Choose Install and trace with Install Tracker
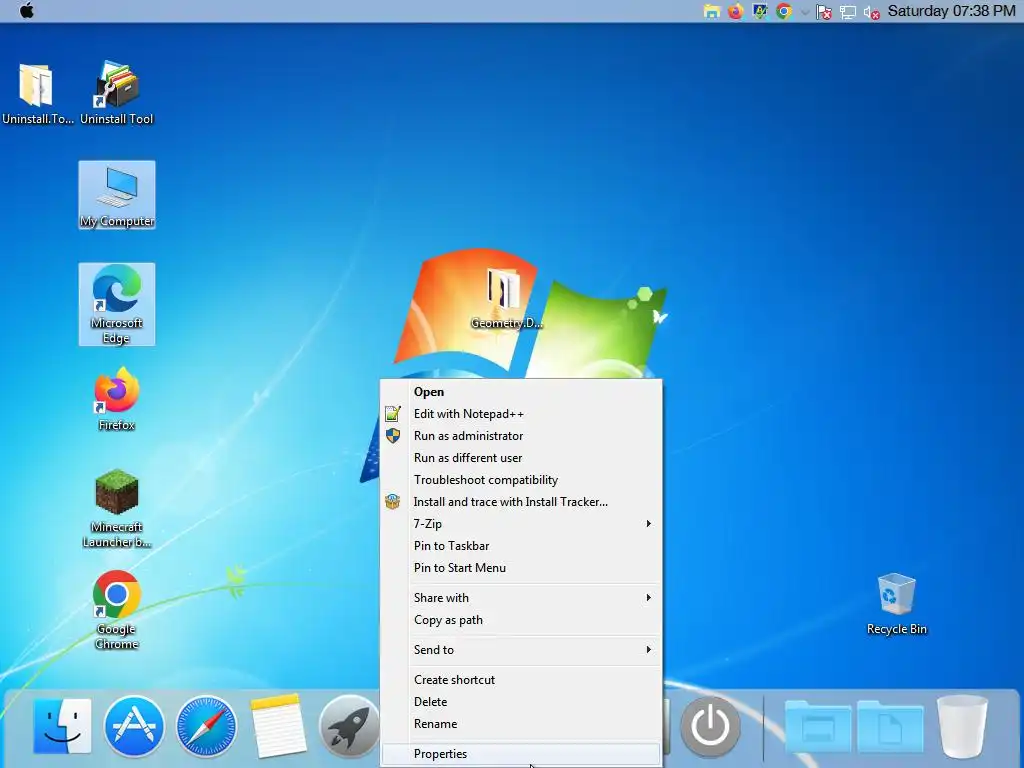 [521, 502]
